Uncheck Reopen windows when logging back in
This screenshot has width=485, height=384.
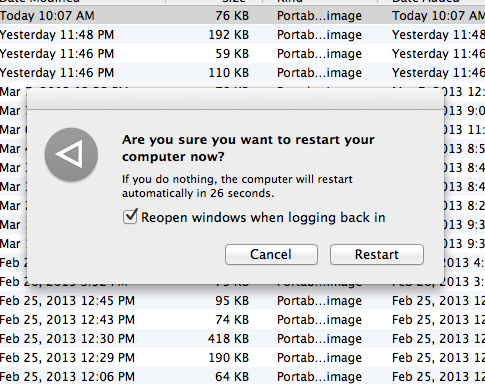click(130, 217)
